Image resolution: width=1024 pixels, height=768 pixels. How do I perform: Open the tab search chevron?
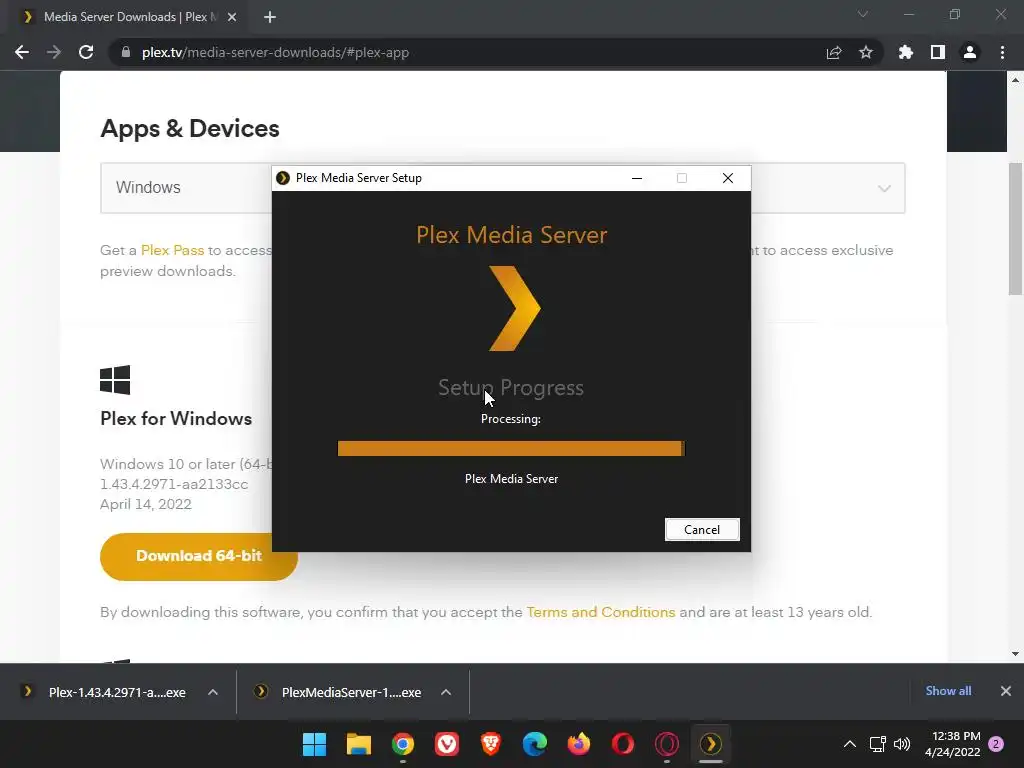pyautogui.click(x=863, y=14)
